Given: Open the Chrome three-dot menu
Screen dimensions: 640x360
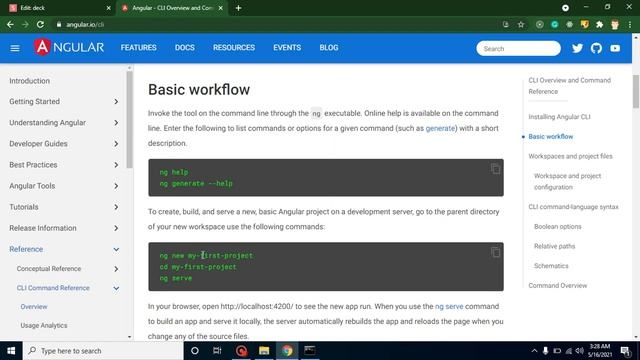Looking at the screenshot, I should point(630,24).
